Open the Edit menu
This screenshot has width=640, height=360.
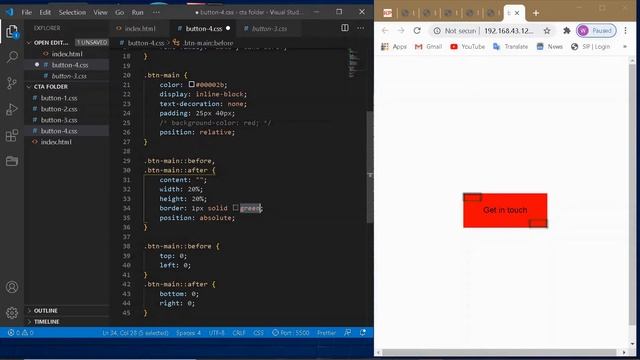coord(45,12)
